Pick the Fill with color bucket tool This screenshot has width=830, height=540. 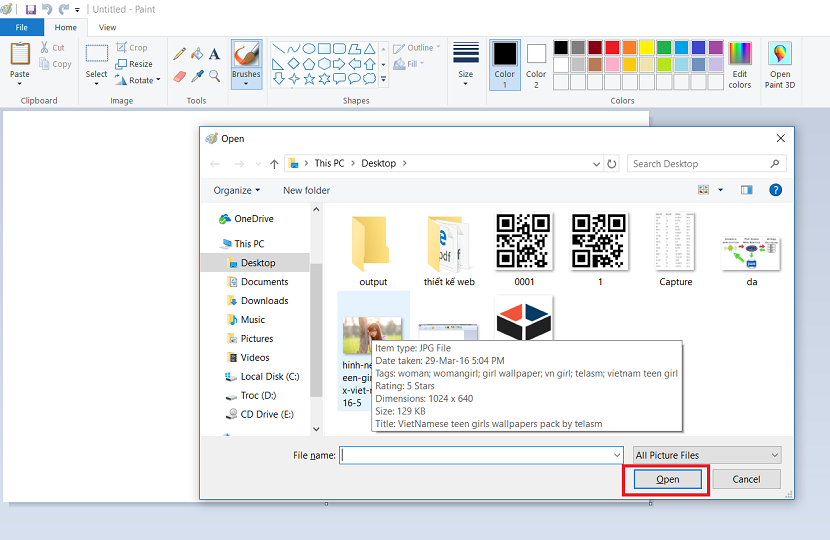[x=197, y=54]
